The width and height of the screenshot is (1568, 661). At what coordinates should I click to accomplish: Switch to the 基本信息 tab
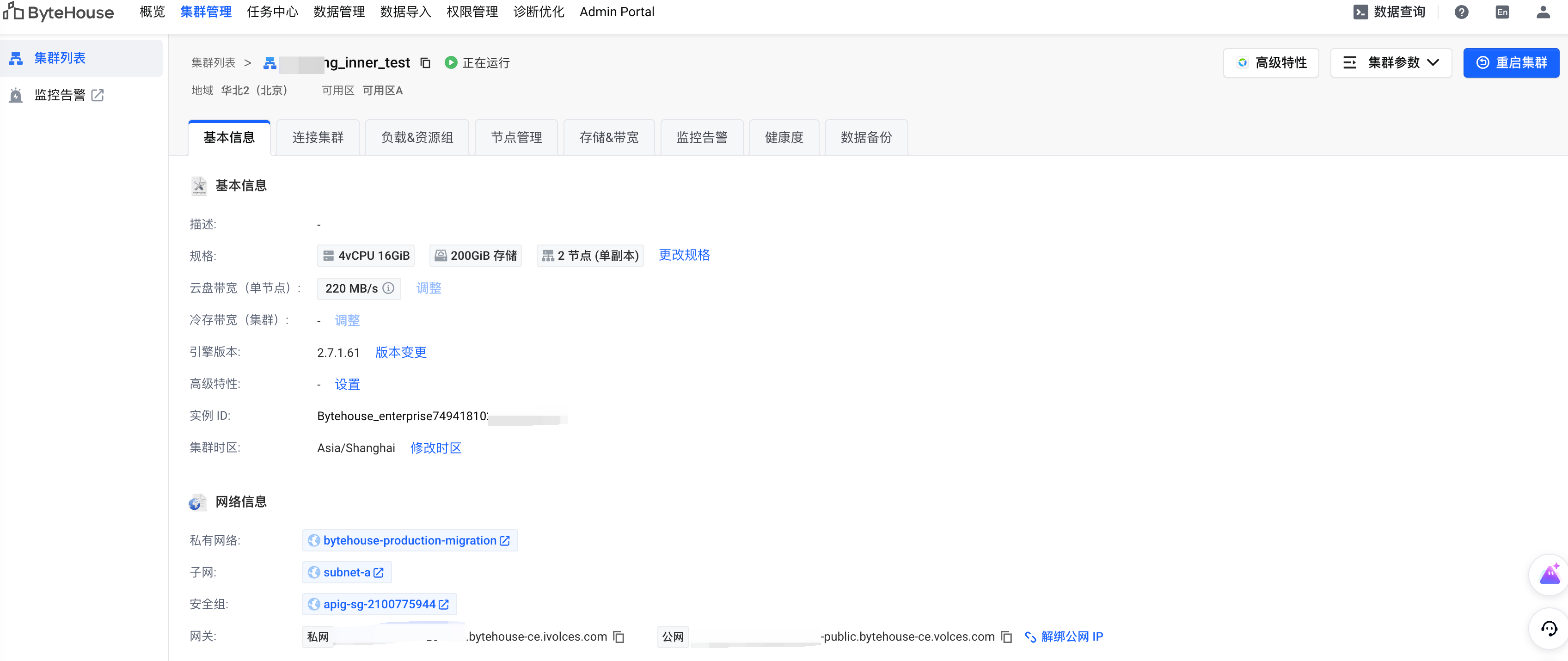[x=229, y=138]
